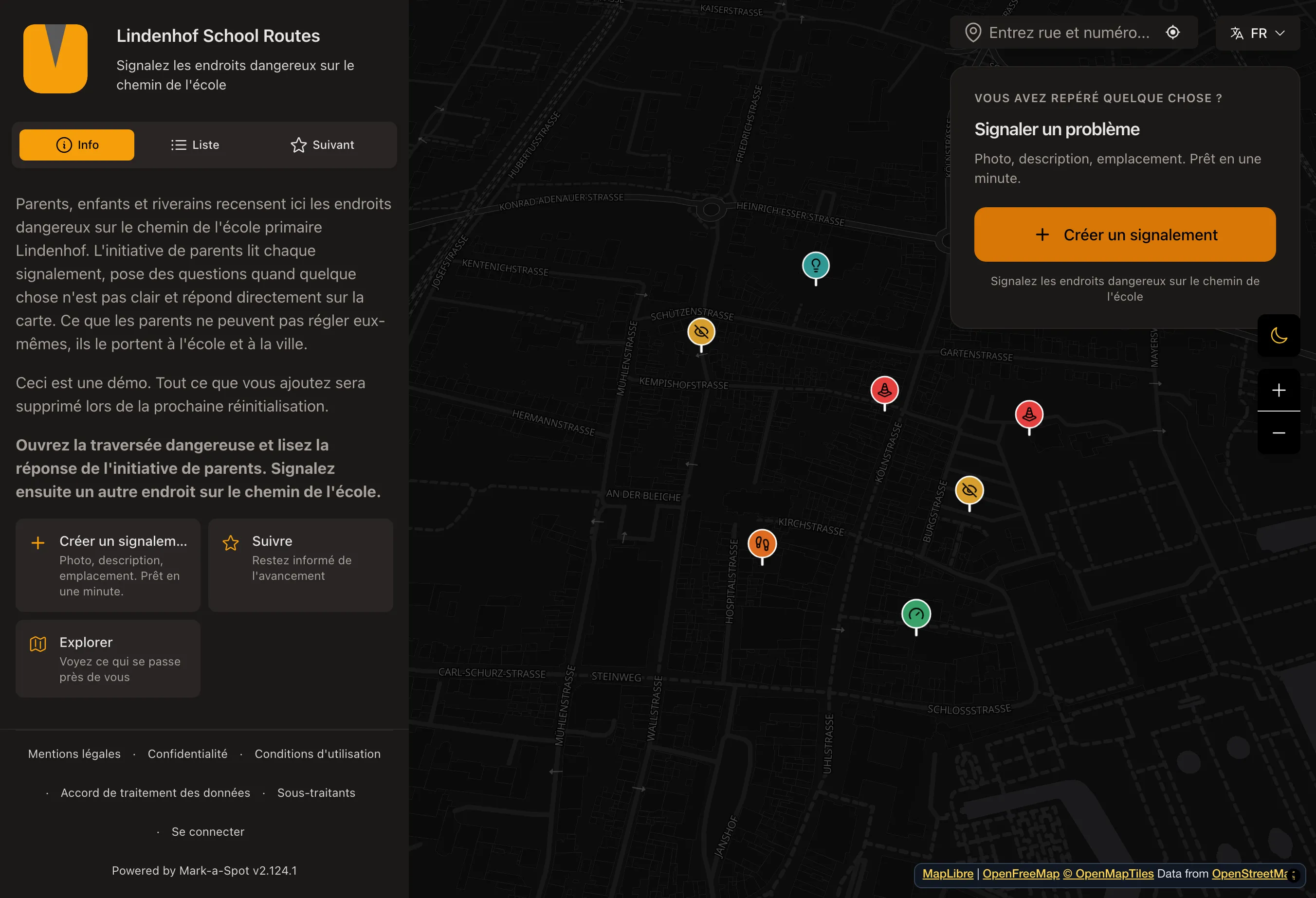Open the Mentions légales link
Viewport: 1316px width, 898px height.
(74, 754)
